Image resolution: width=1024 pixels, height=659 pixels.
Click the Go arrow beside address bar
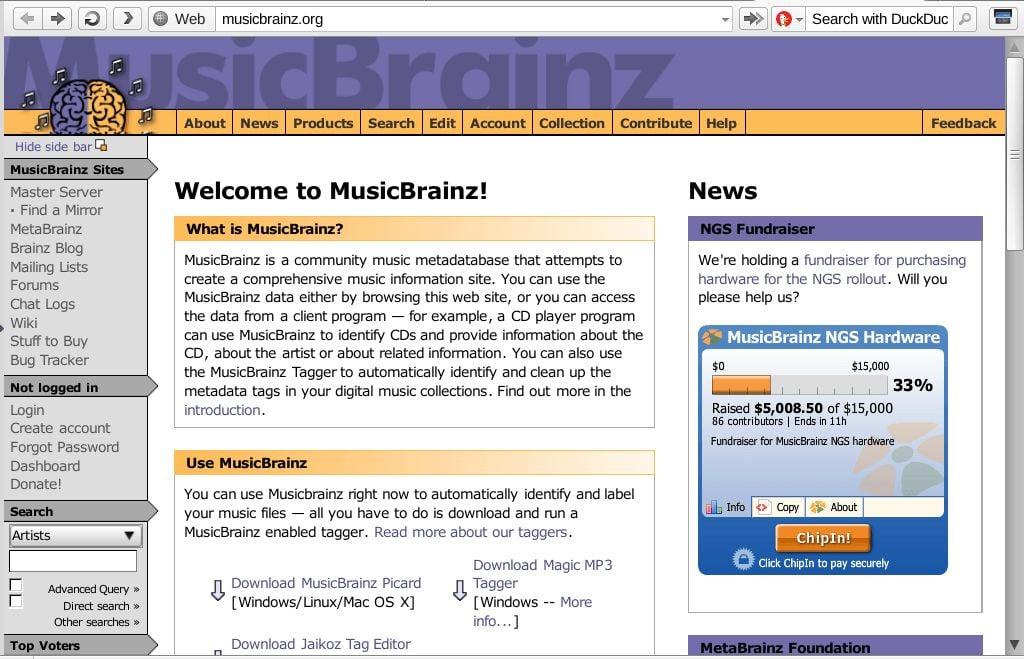point(753,18)
